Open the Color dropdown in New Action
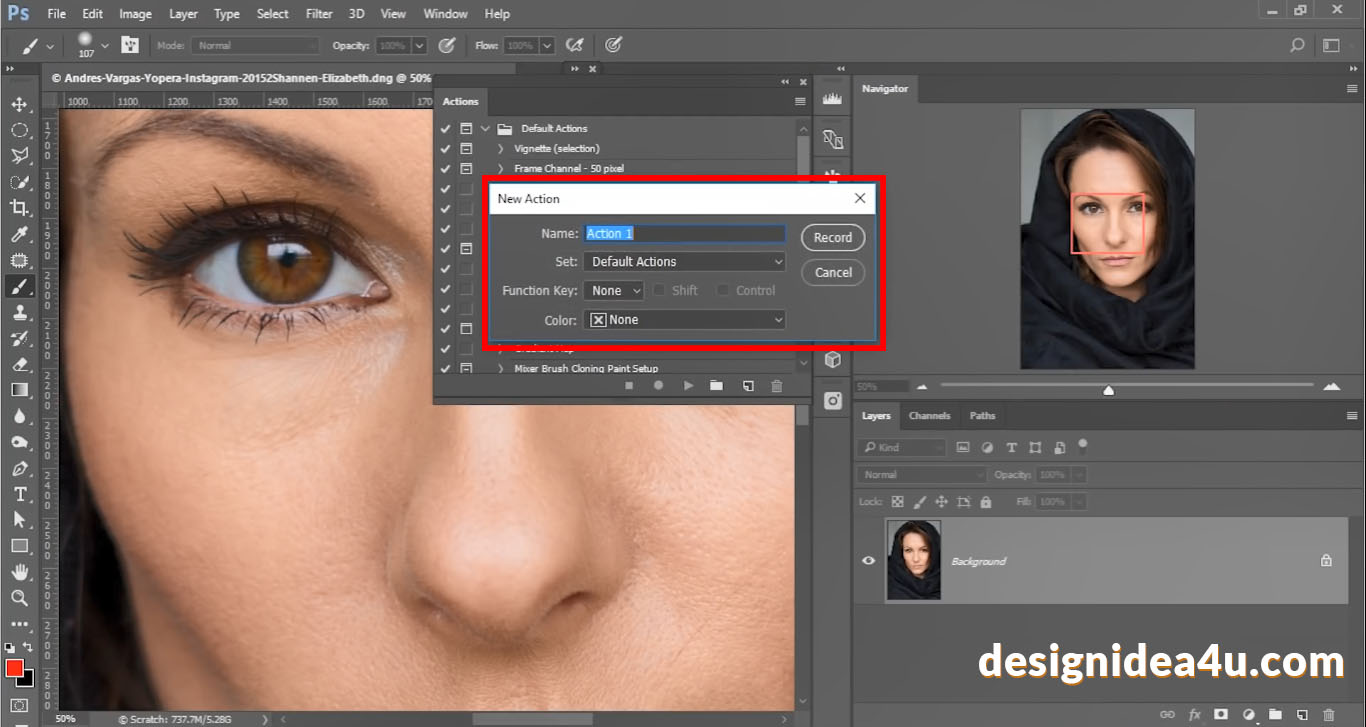This screenshot has height=727, width=1366. point(684,320)
